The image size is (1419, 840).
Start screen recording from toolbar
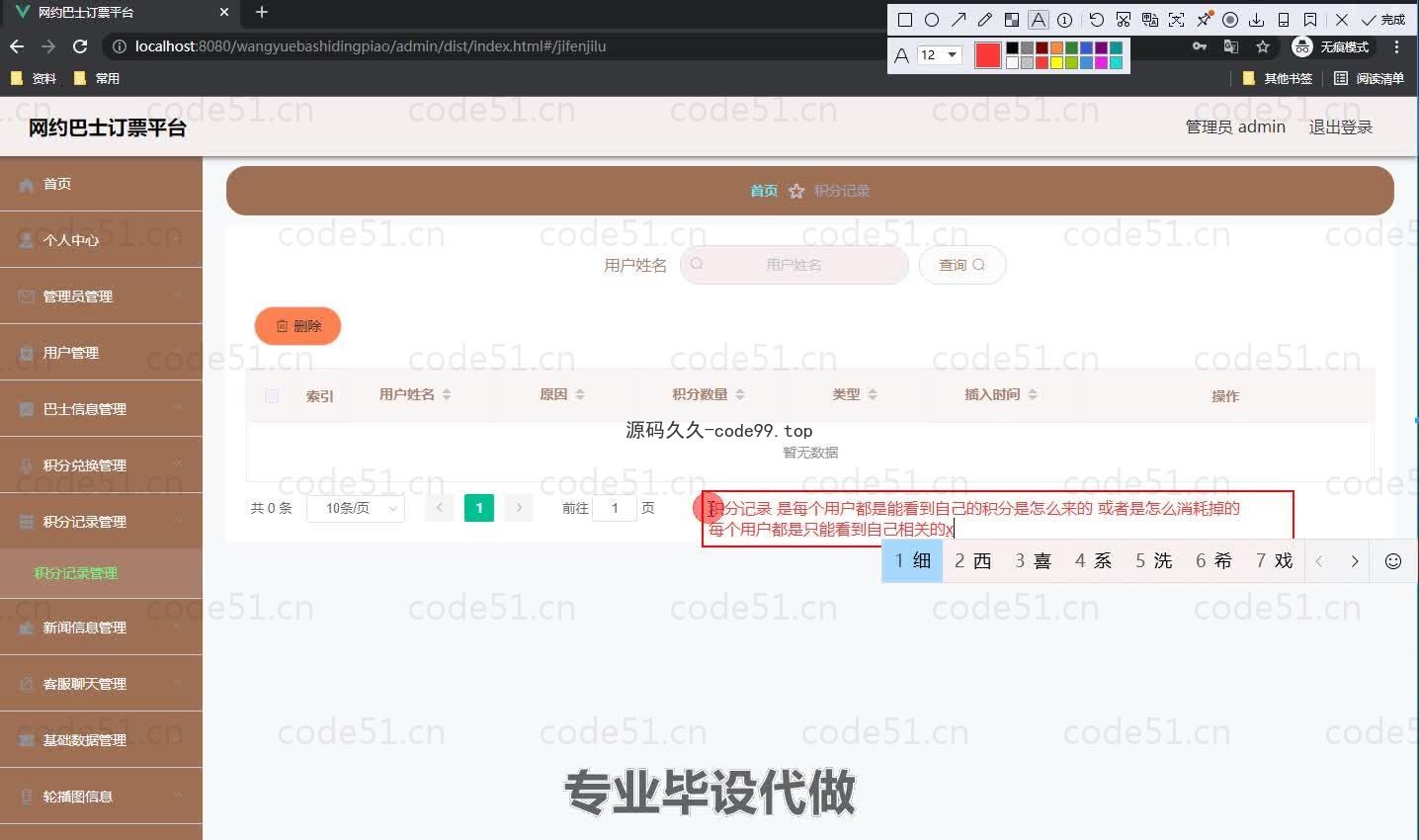pyautogui.click(x=1230, y=20)
